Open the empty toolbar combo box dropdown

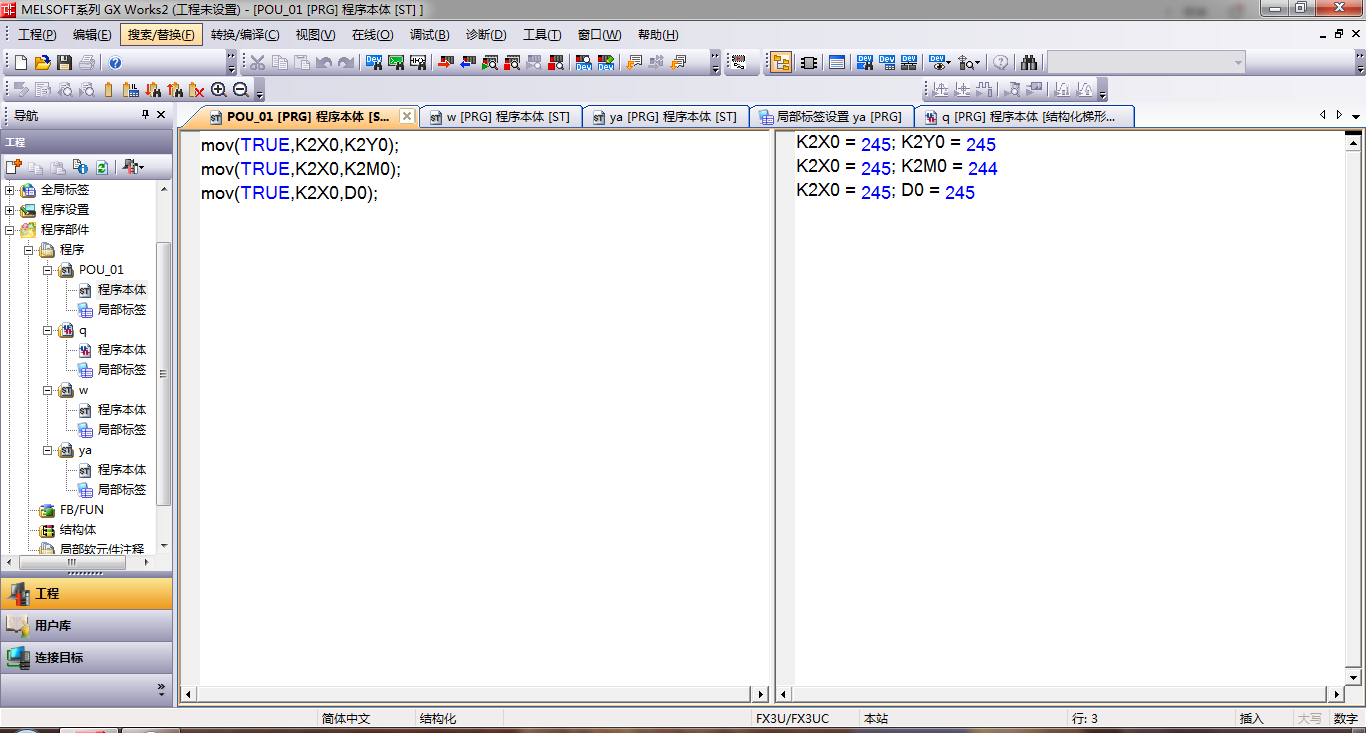tap(1238, 62)
